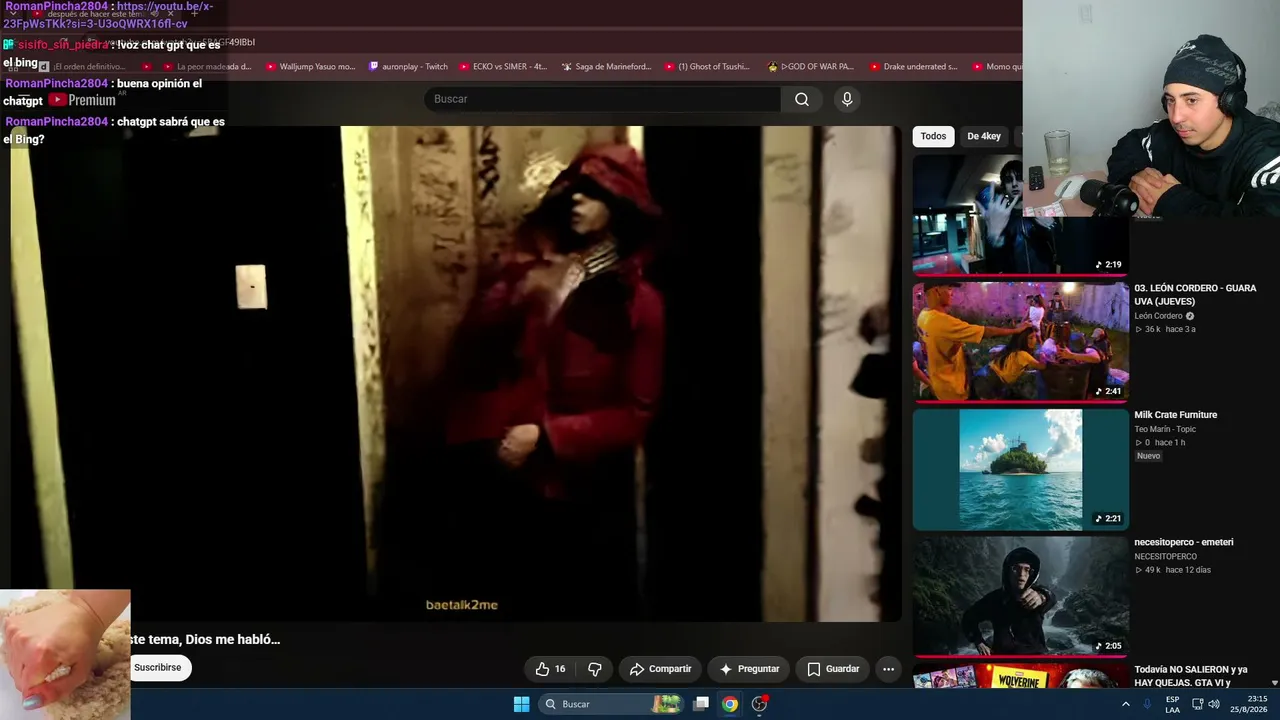The height and width of the screenshot is (720, 1280).
Task: Open the necesitoperco - emeteri thumbnail
Action: point(1020,596)
